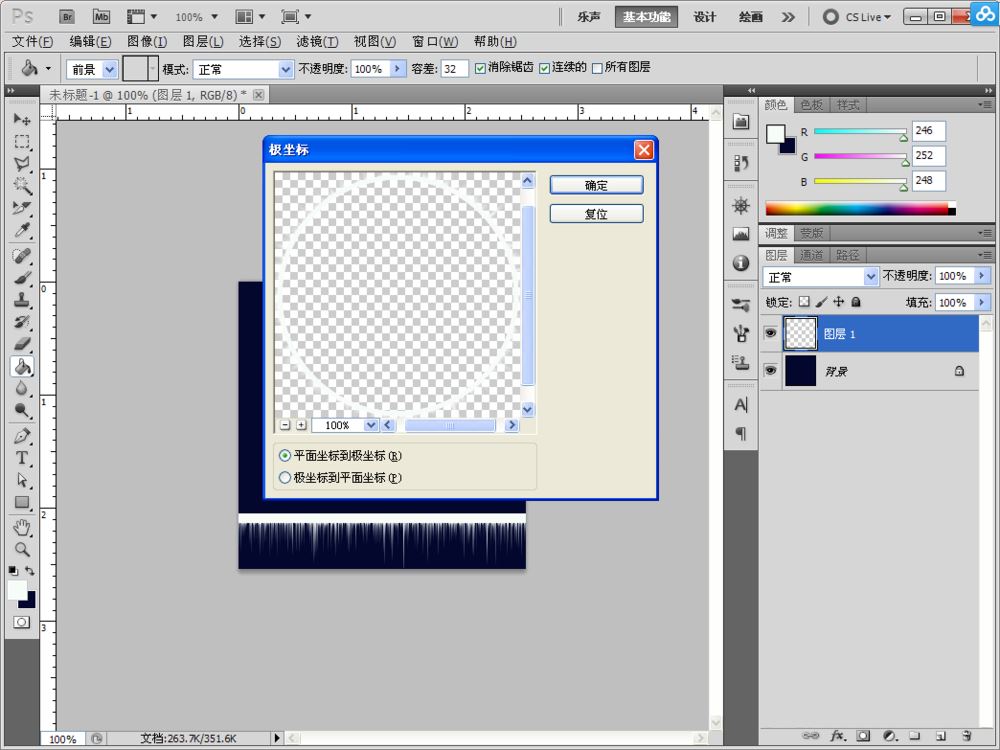Add layer style fx icon

pos(837,736)
